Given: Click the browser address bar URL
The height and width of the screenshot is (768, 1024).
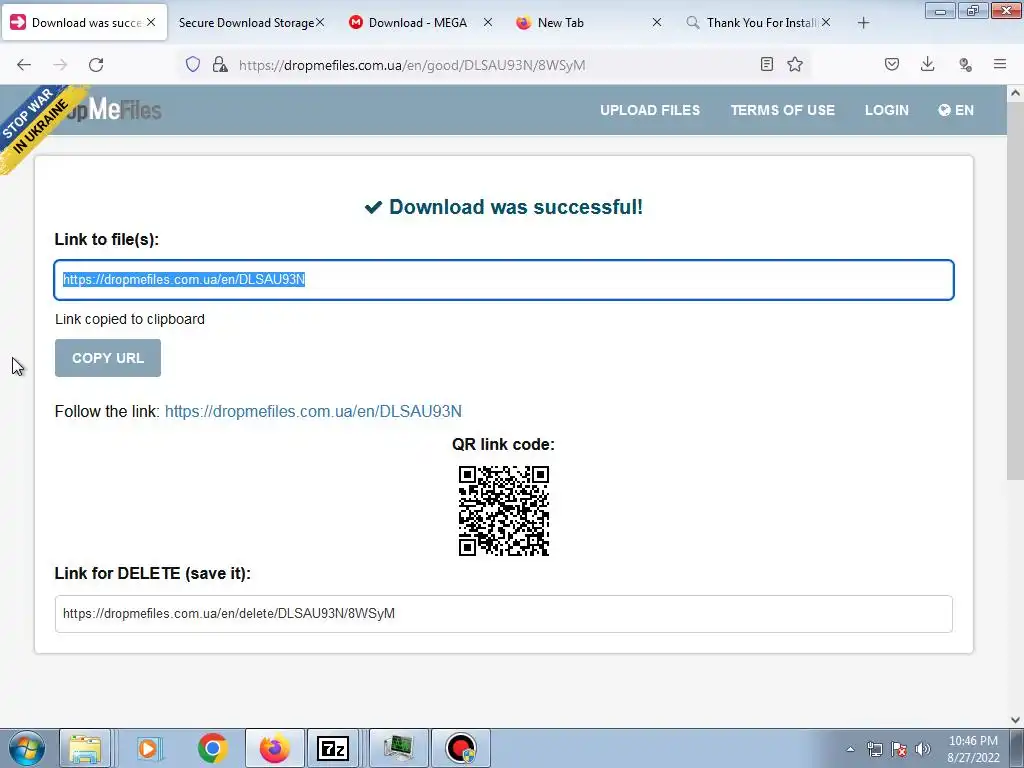Looking at the screenshot, I should pos(412,65).
